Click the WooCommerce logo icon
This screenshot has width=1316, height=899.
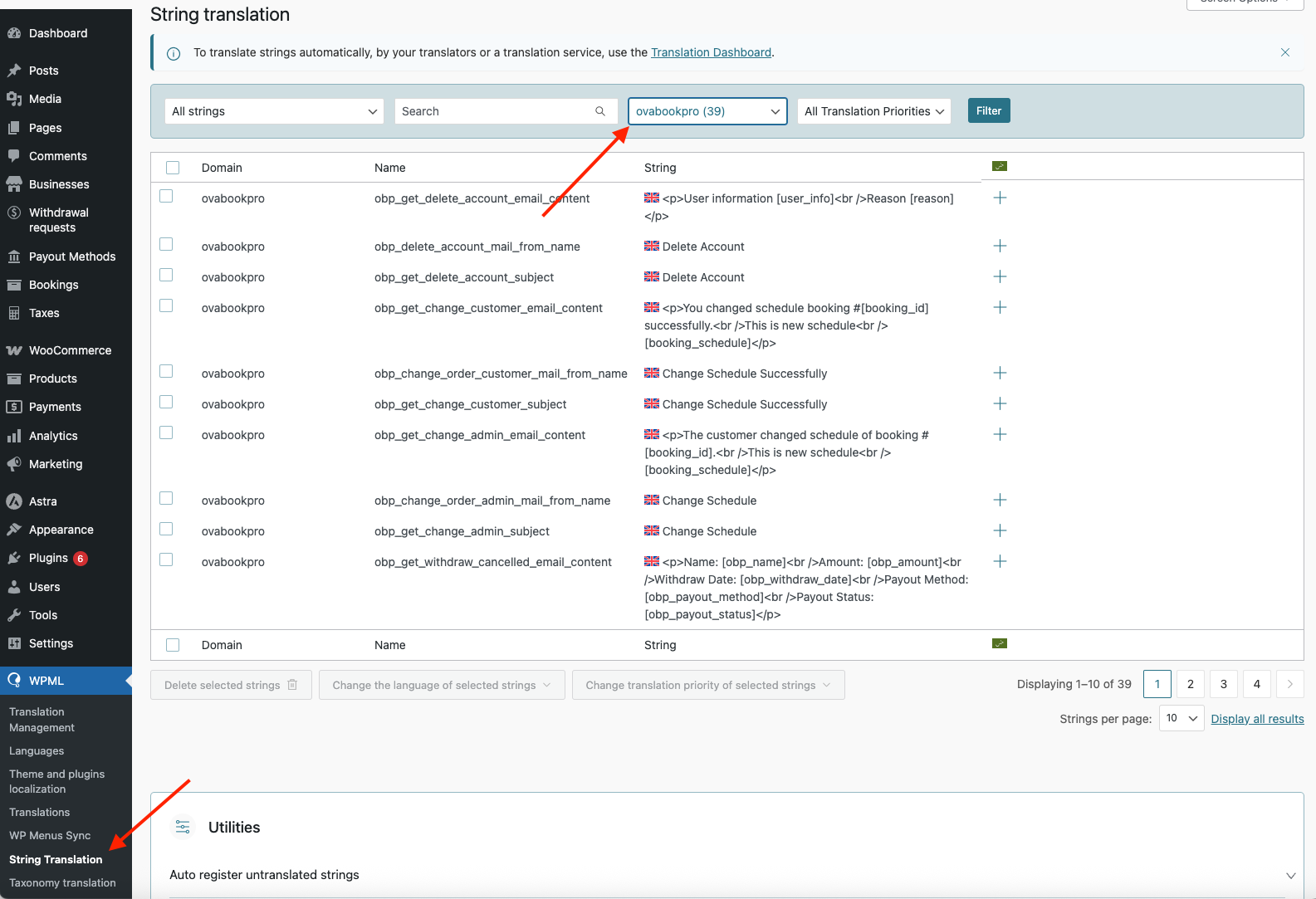(x=14, y=350)
